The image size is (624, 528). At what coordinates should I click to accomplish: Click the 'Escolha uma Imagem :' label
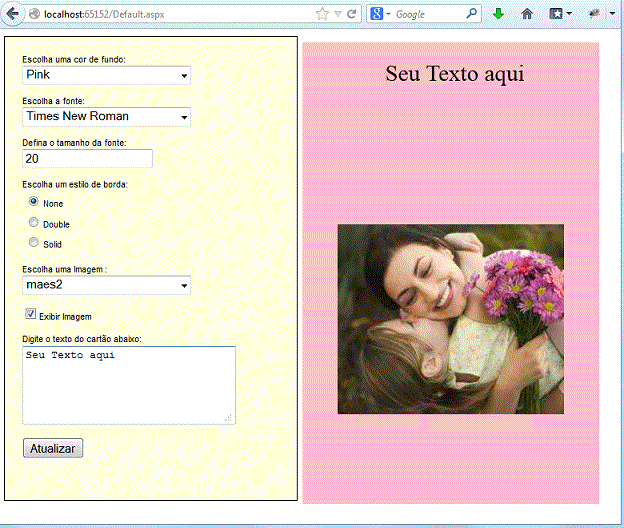[x=64, y=269]
